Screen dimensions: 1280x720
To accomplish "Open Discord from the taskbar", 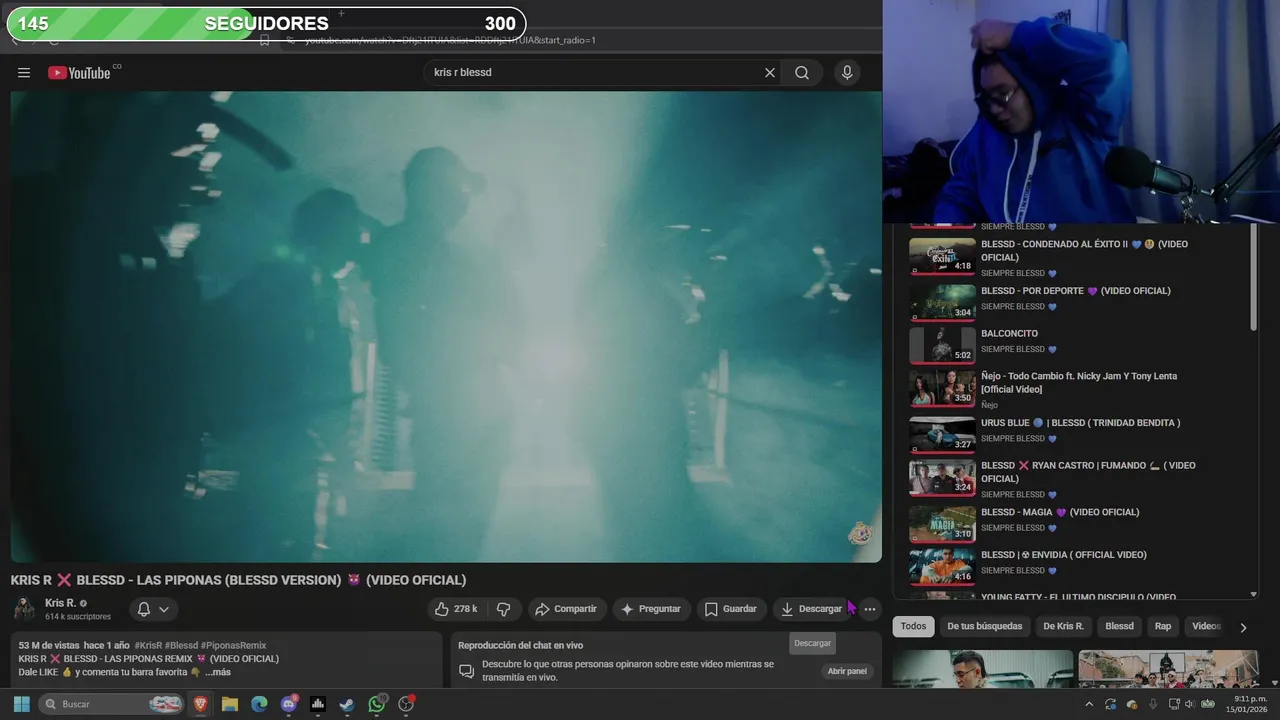I will click(x=289, y=704).
